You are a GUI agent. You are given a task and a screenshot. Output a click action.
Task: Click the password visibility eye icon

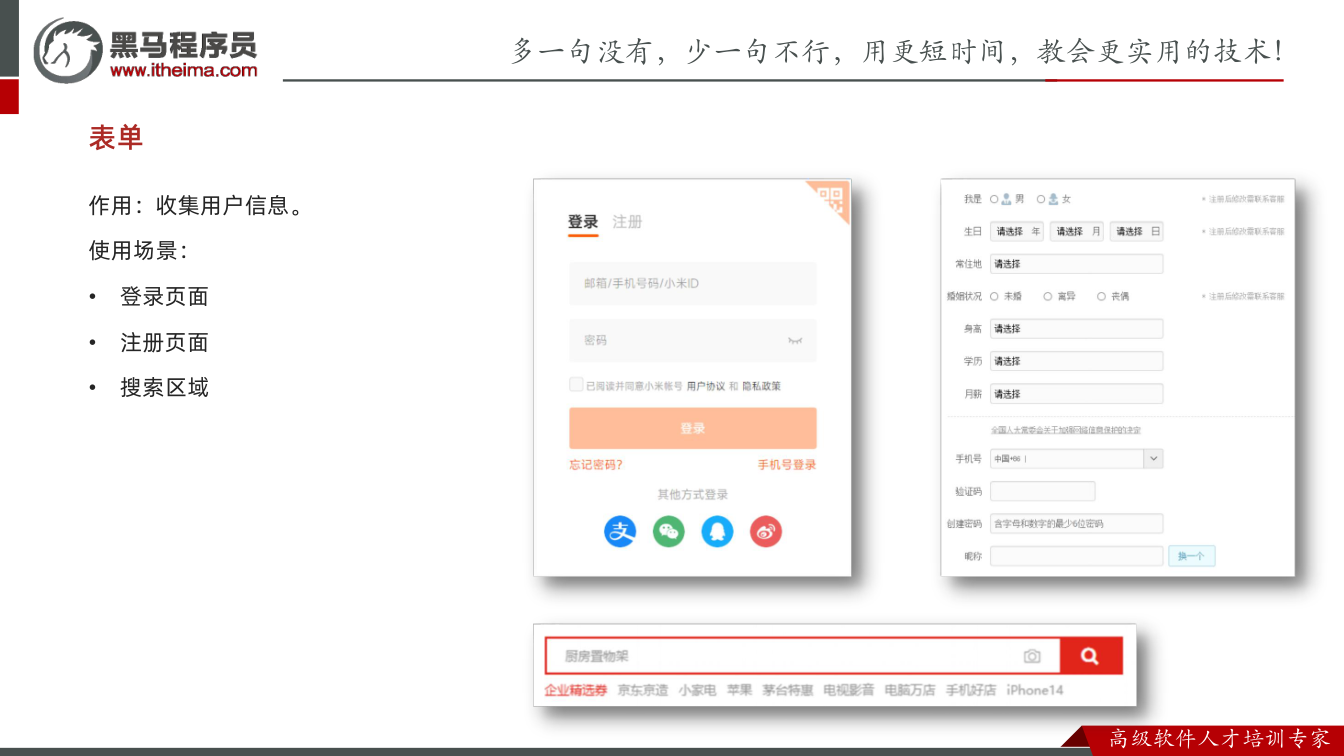click(795, 341)
